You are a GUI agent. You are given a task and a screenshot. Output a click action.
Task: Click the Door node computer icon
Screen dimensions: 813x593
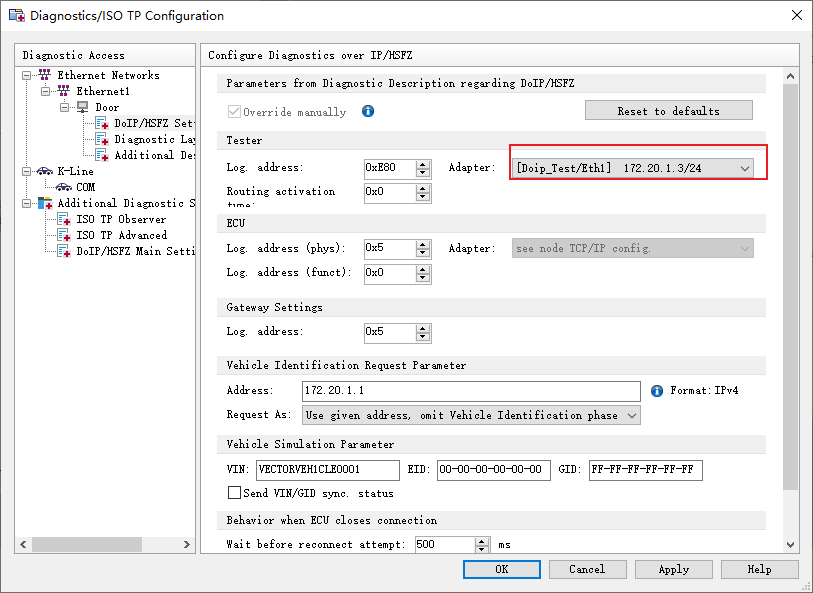point(83,107)
